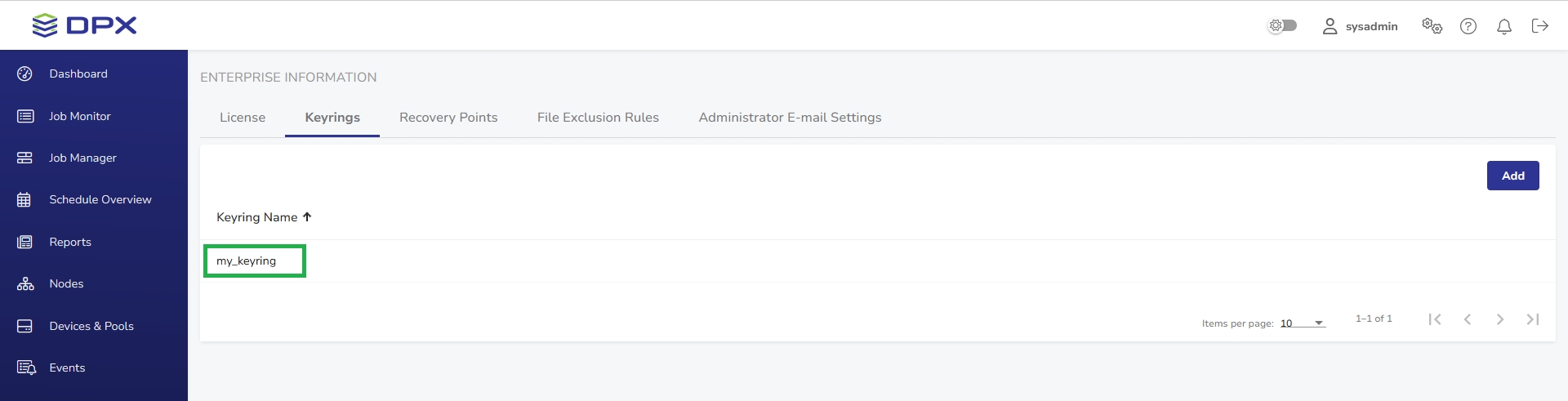
Task: Open the Events section
Action: pos(67,368)
